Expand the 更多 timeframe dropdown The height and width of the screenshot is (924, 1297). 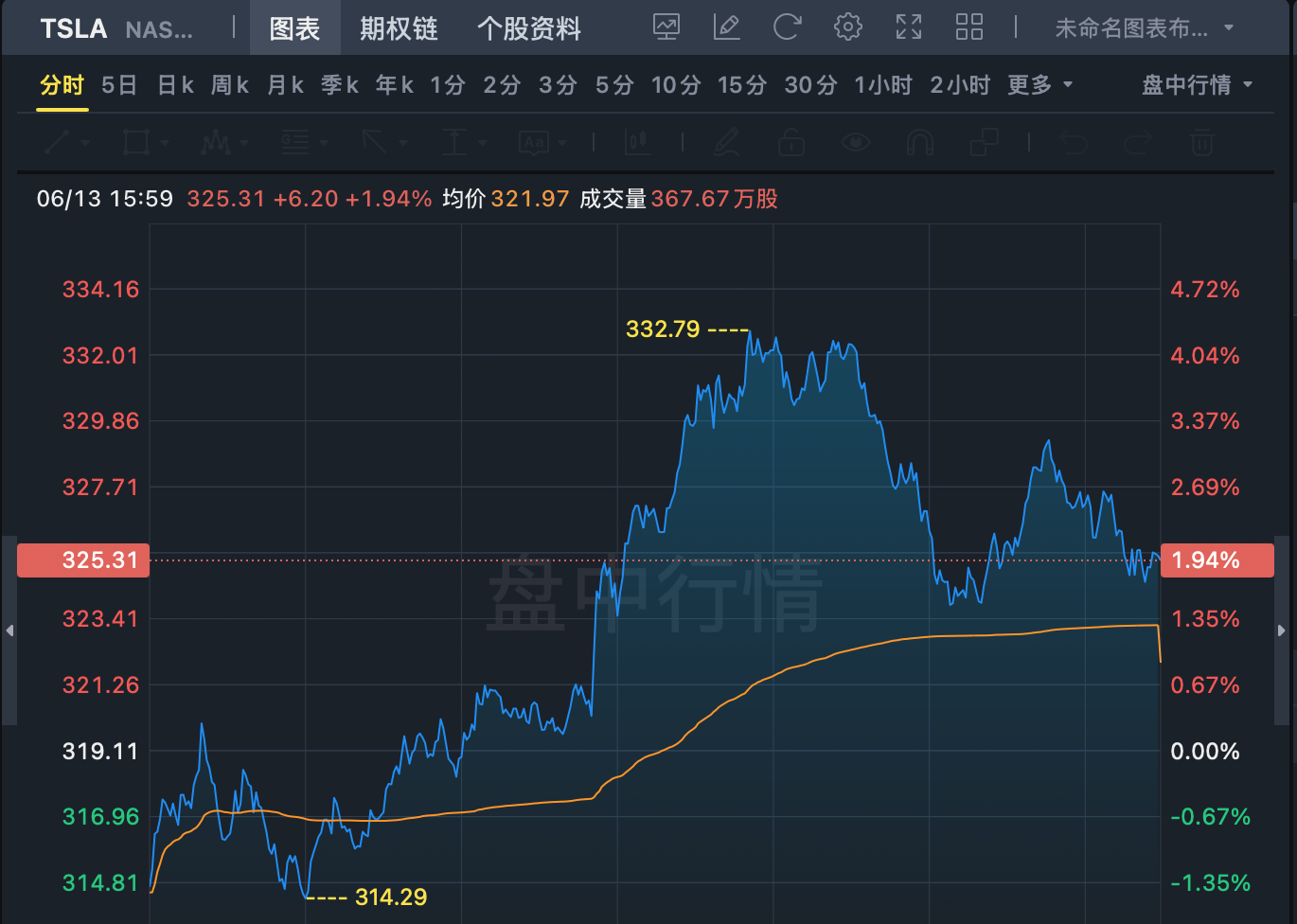pyautogui.click(x=1039, y=85)
